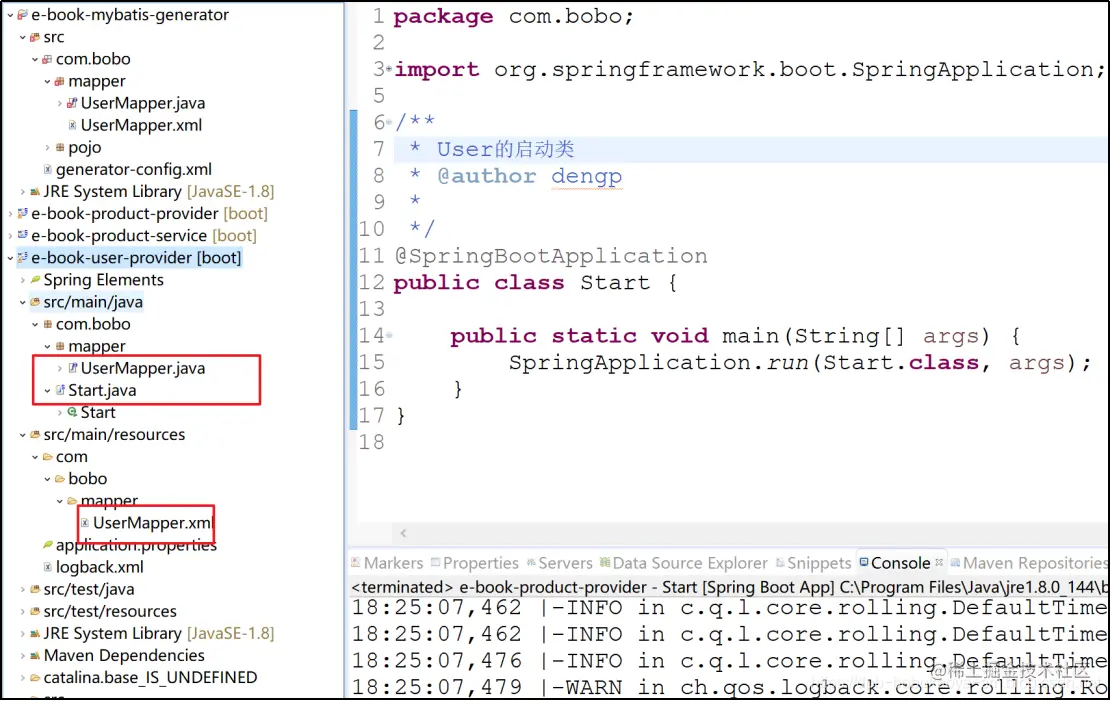Expand e-book-product-provider project
Viewport: 1111px width, 701px height.
[10, 213]
